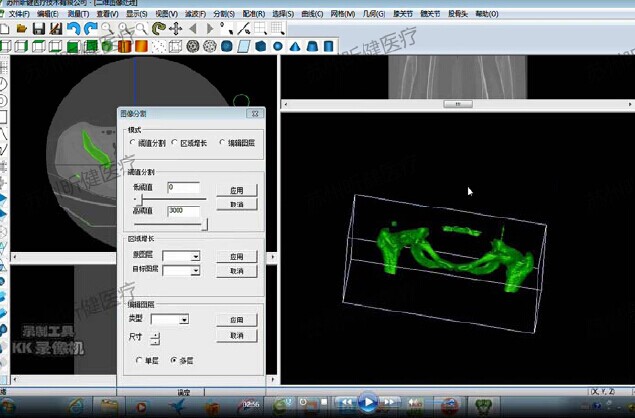The image size is (635, 418).
Task: Insert the blue cylinder primitive
Action: tap(329, 46)
